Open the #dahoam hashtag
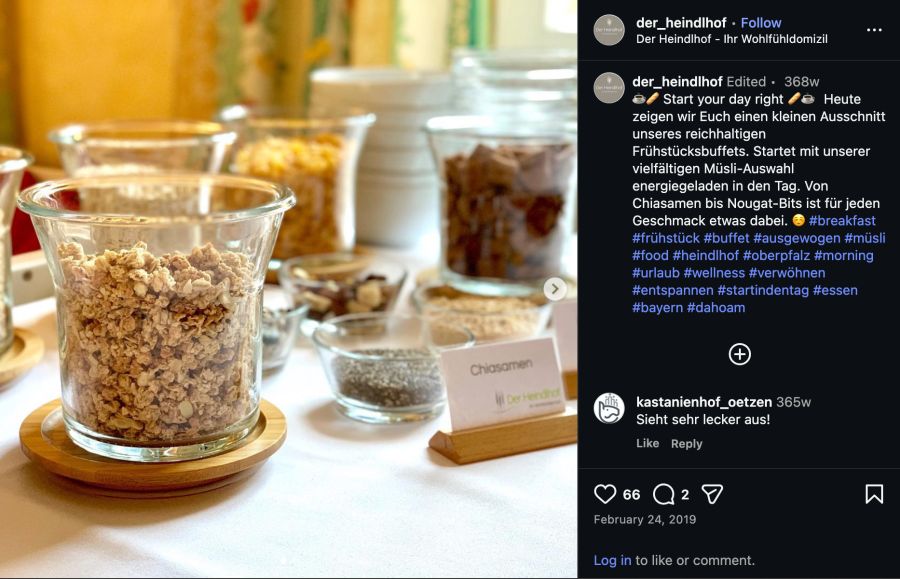Viewport: 900px width, 579px height. (716, 308)
